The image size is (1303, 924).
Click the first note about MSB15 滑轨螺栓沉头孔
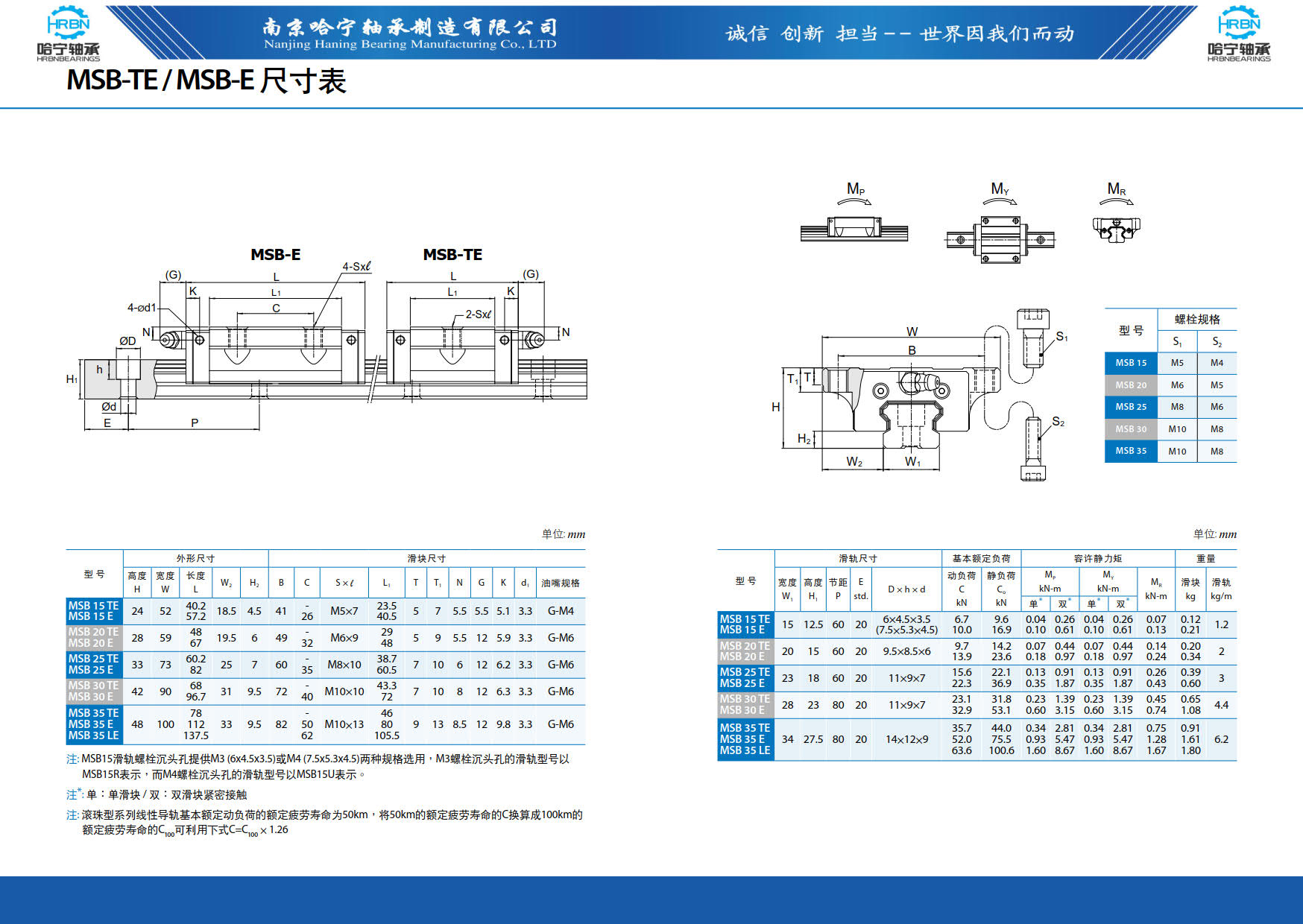point(318,767)
